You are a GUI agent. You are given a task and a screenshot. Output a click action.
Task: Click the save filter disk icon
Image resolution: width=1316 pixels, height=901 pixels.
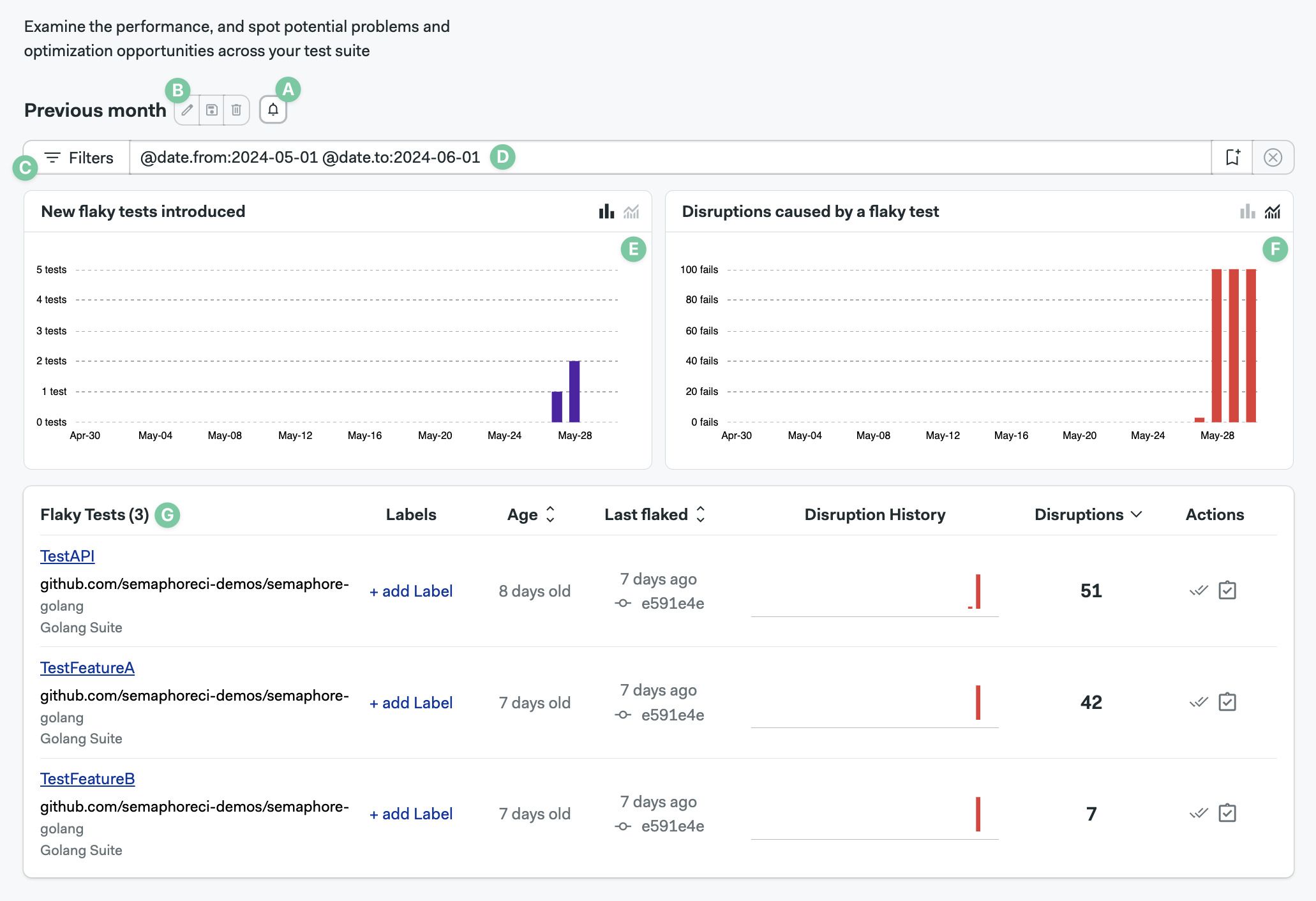(x=212, y=110)
